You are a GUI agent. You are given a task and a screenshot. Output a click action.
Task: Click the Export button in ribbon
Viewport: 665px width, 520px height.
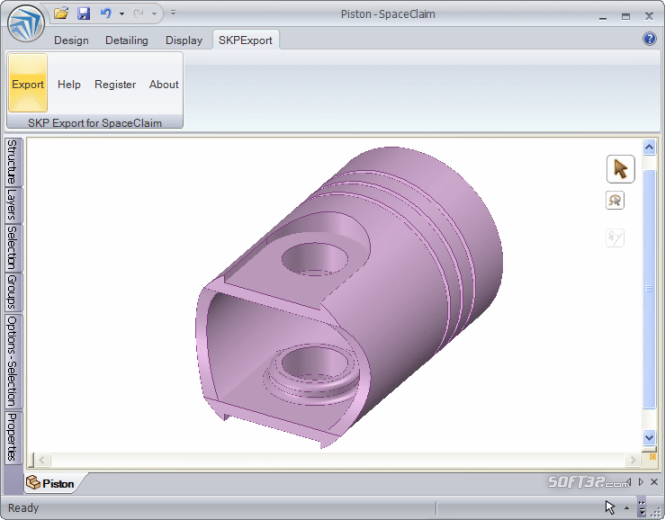point(28,84)
